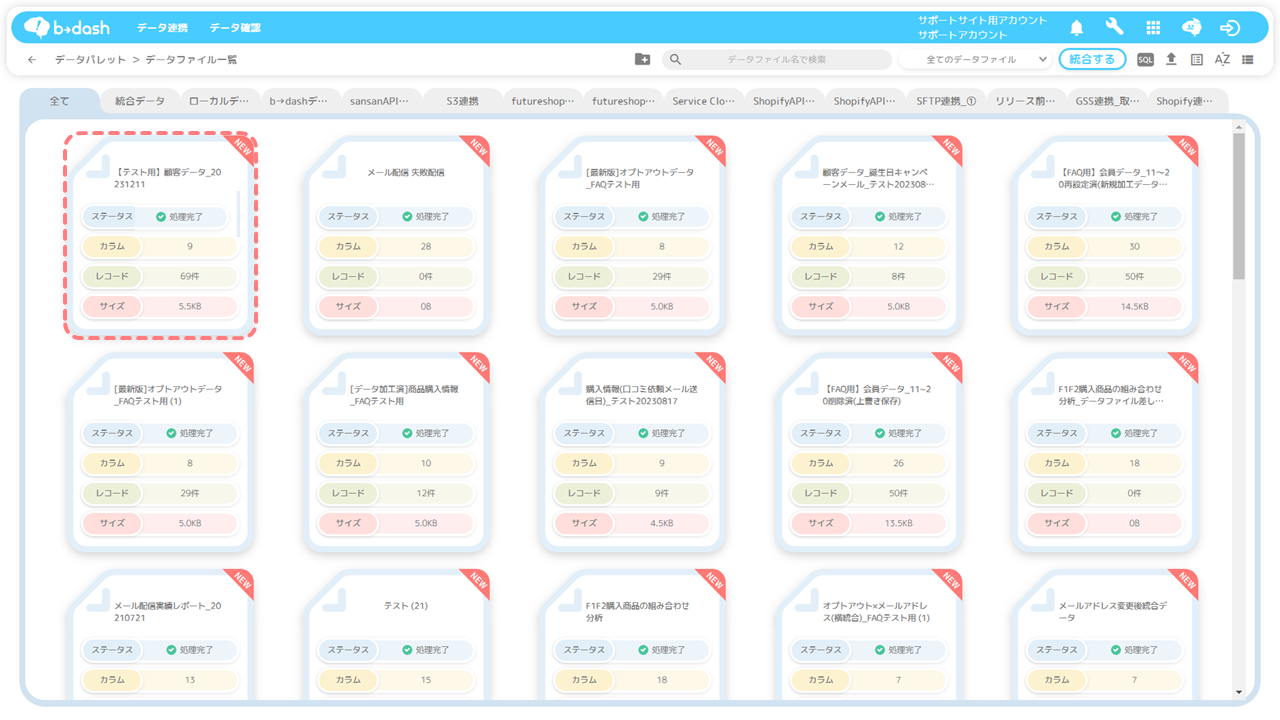Select the 統合データ tab
Viewport: 1280px width, 720px height.
(x=140, y=101)
